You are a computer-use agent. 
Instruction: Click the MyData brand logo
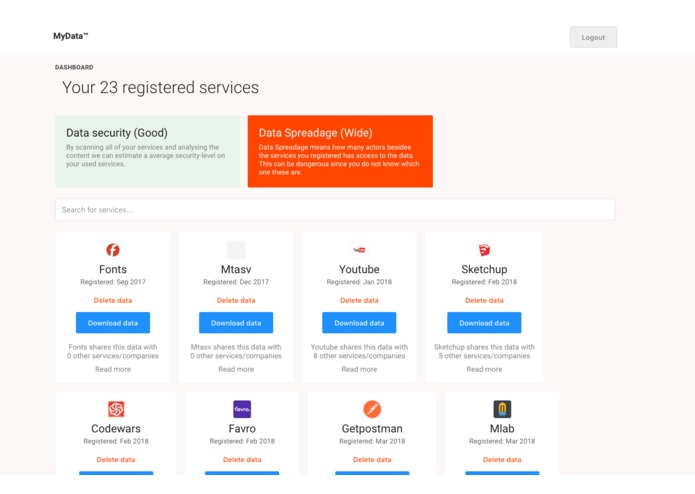pos(70,36)
